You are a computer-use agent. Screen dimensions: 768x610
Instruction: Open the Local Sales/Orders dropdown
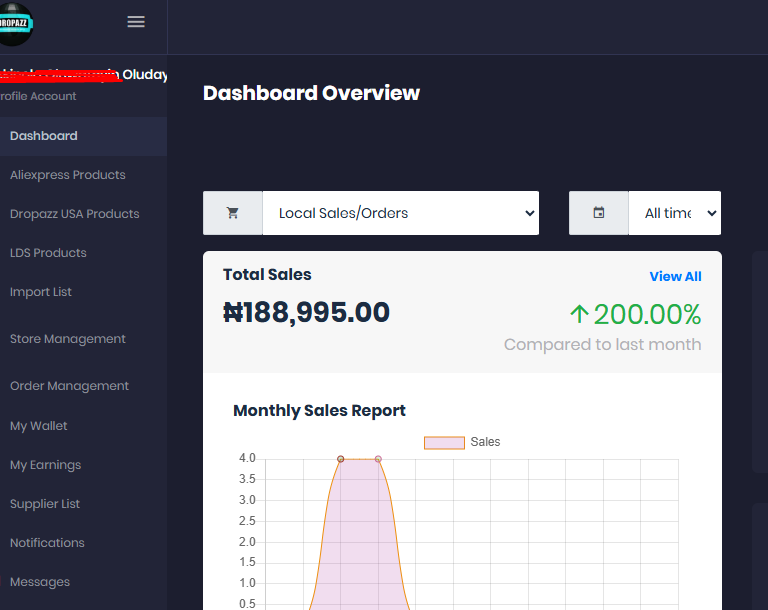pyautogui.click(x=400, y=213)
